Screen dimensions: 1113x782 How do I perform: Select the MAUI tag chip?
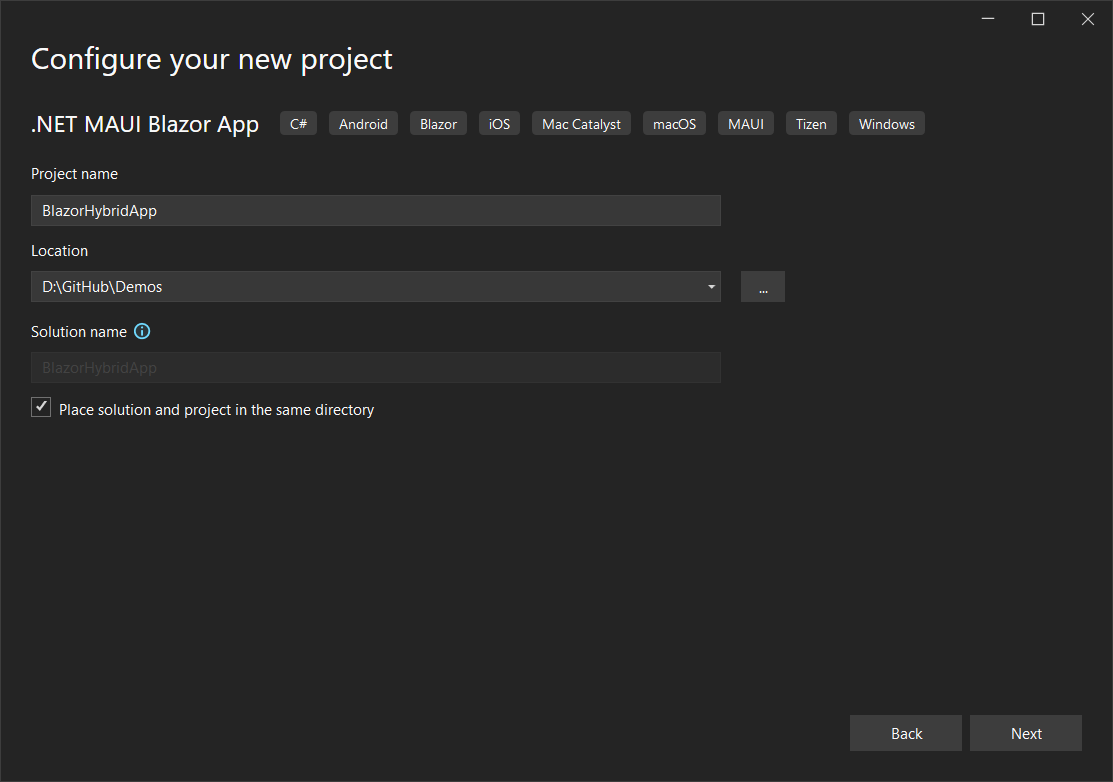click(745, 123)
